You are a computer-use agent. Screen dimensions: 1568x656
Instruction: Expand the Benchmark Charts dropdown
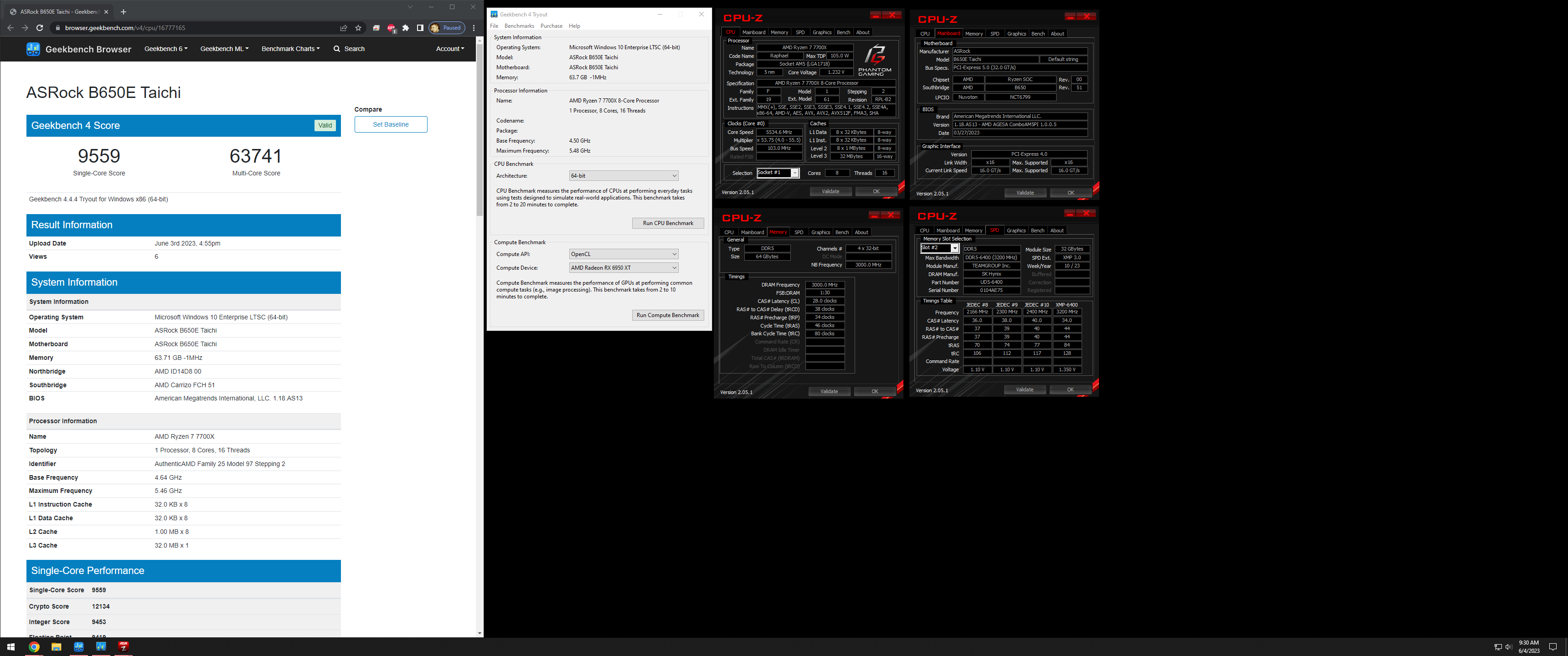click(x=290, y=49)
